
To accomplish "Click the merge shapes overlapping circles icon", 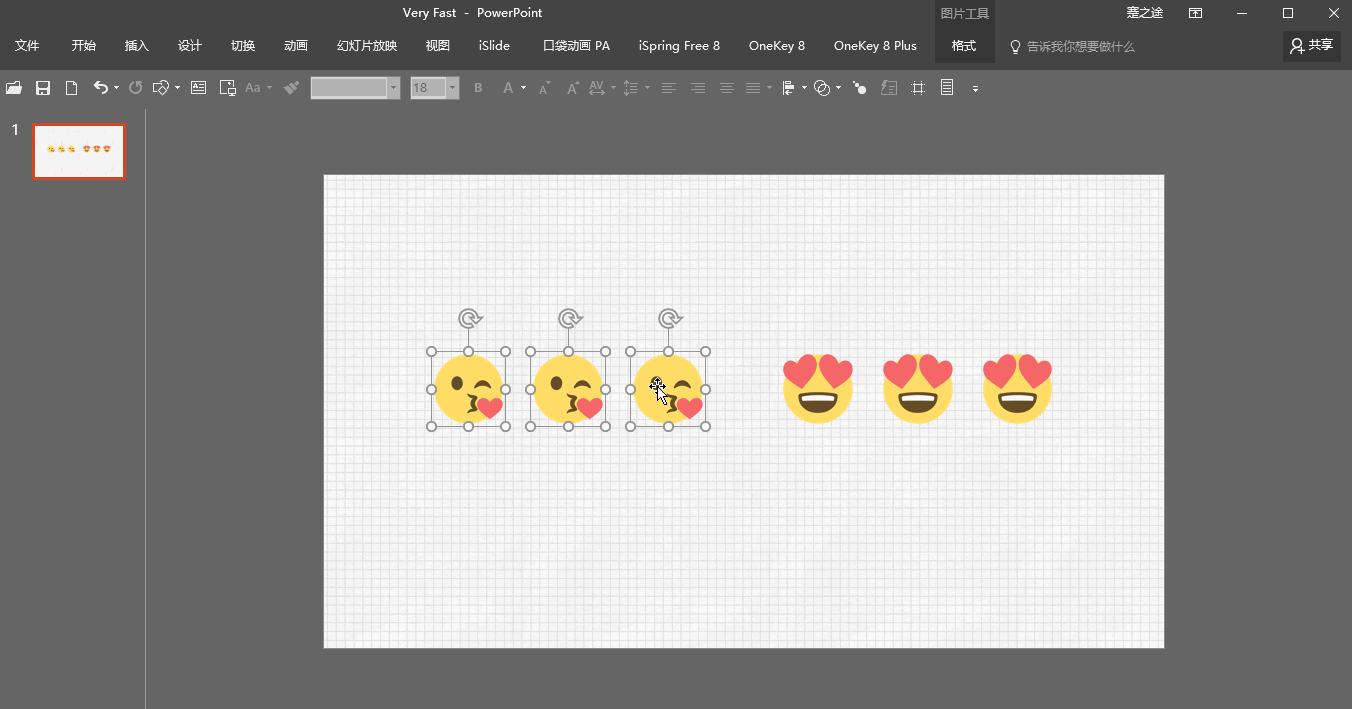I will pos(822,88).
